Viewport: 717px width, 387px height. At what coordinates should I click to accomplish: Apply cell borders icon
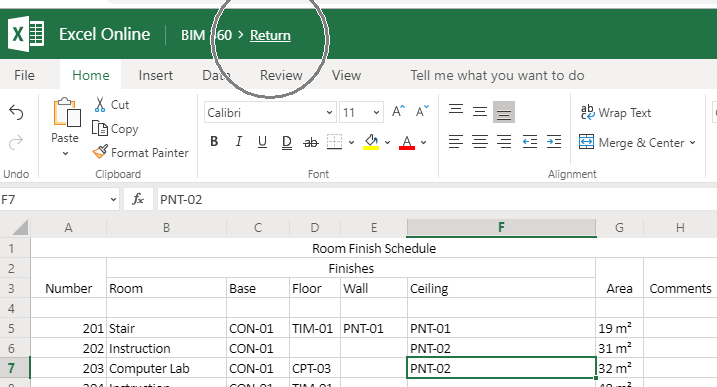334,142
